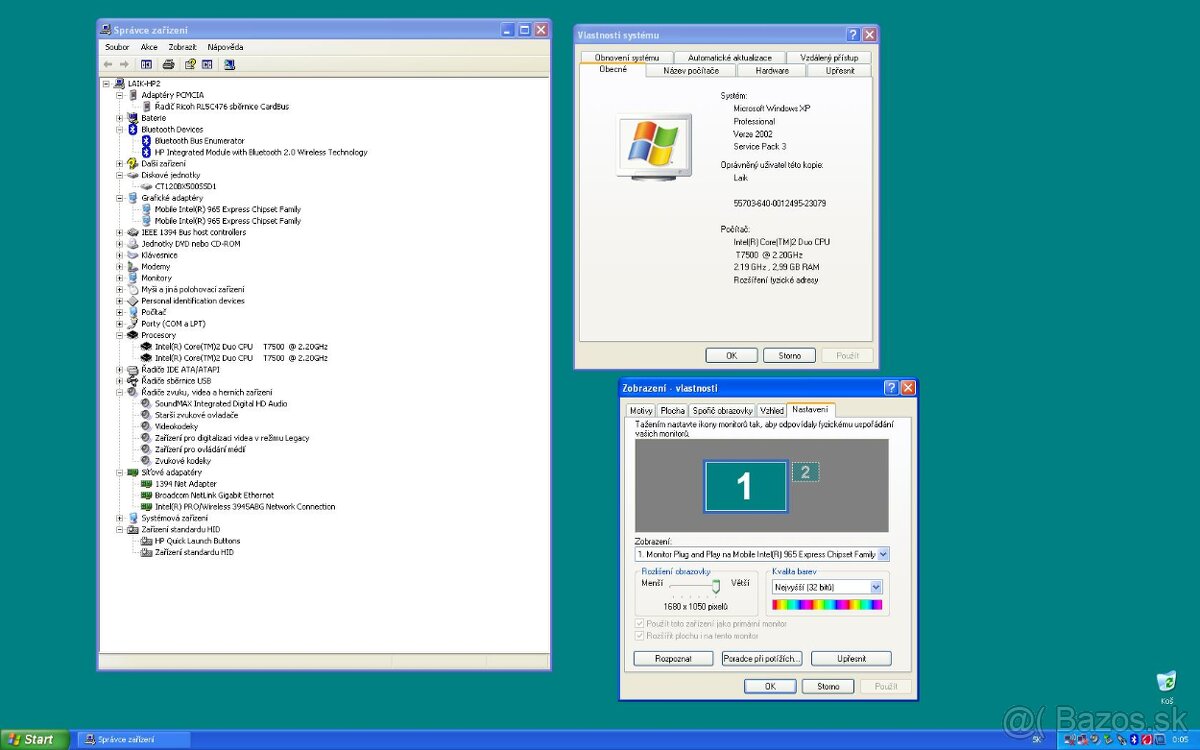Check 'Použít toto zařízení jako primární monitor'
Screen dimensions: 1200x750
tap(640, 622)
